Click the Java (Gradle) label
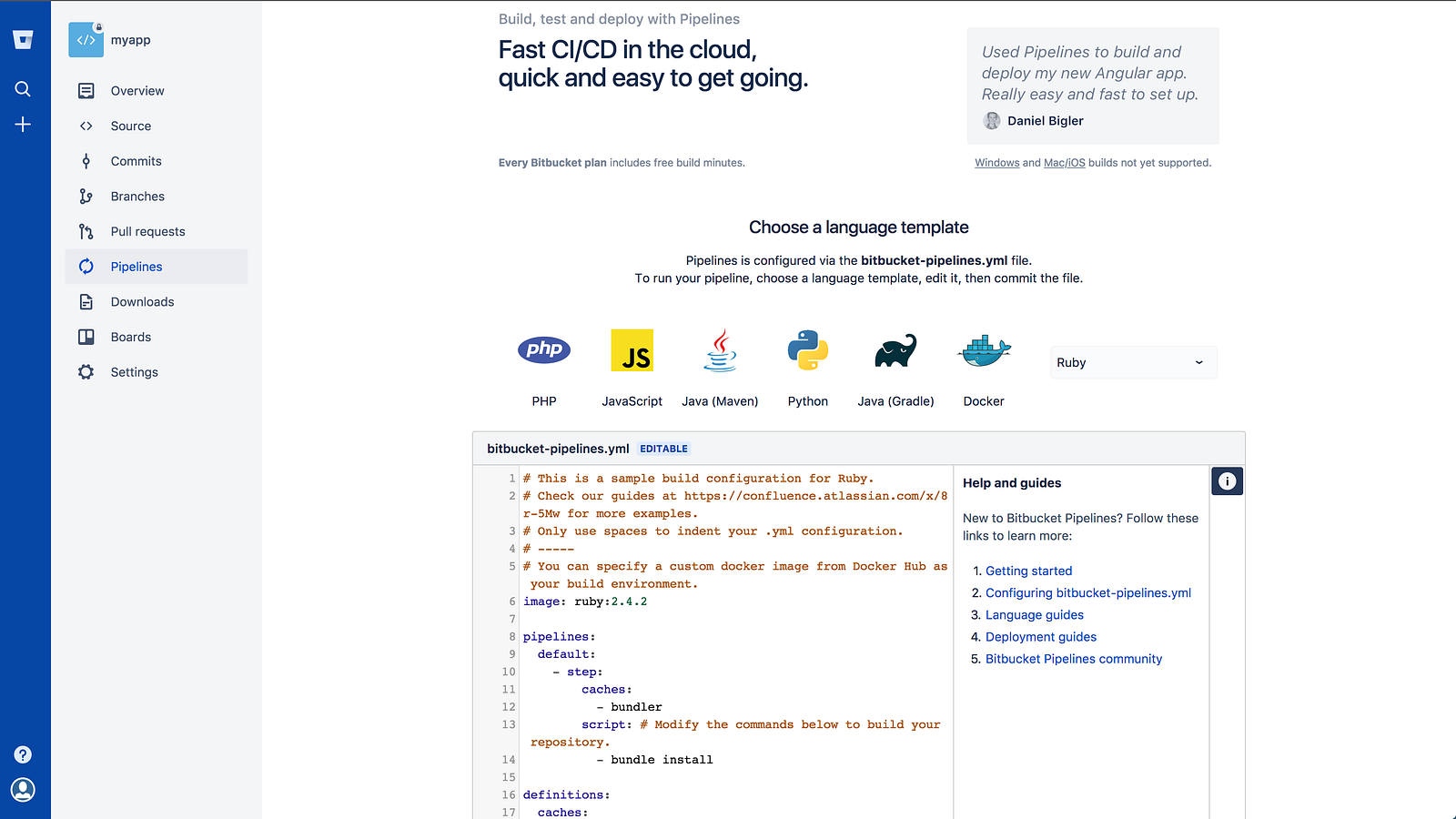Screen dimensions: 1456x819 895,401
